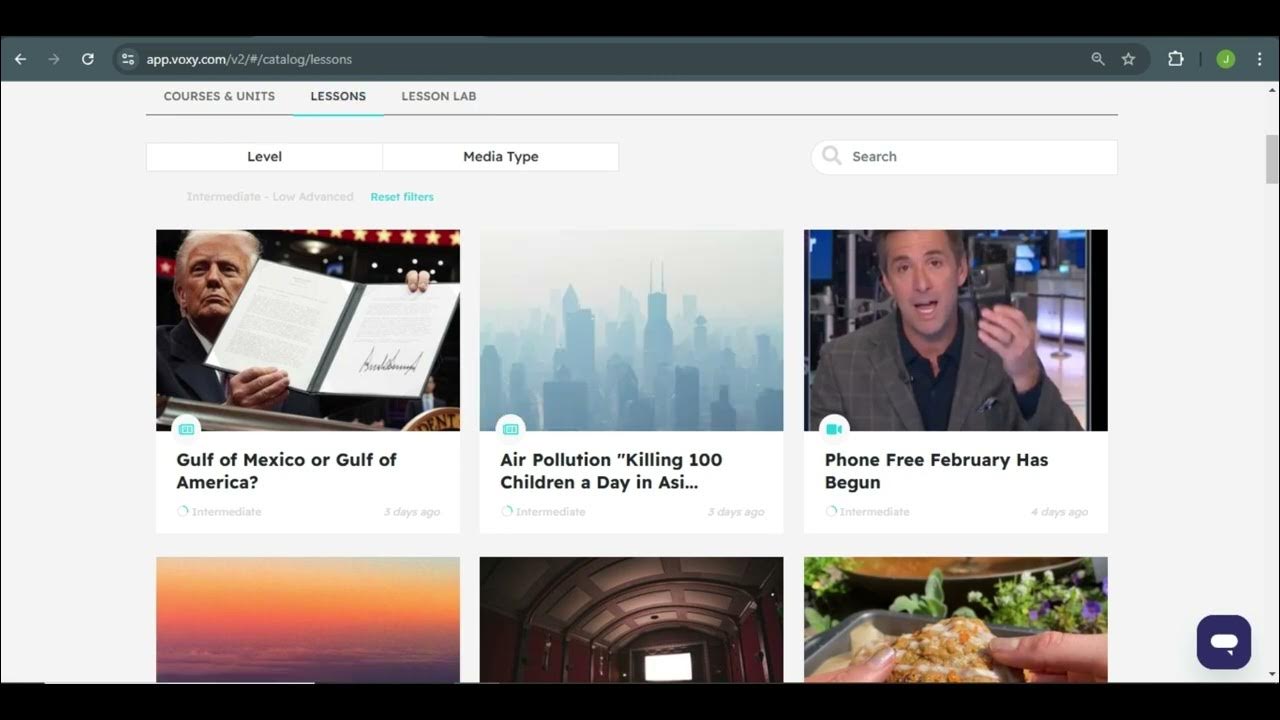This screenshot has height=720, width=1280.
Task: Open the chat support bubble button
Action: pyautogui.click(x=1224, y=642)
